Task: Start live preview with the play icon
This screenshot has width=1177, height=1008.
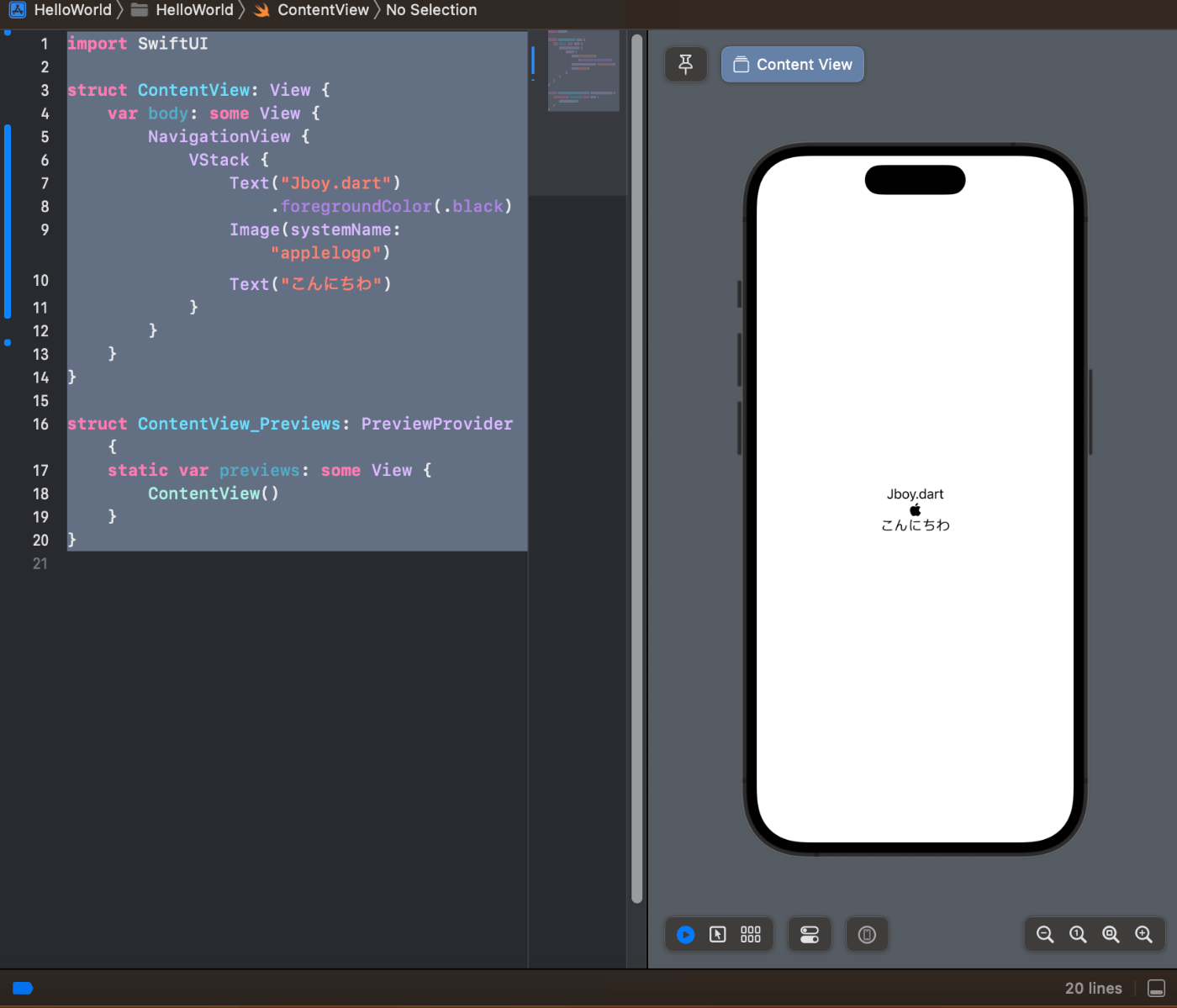Action: (686, 934)
